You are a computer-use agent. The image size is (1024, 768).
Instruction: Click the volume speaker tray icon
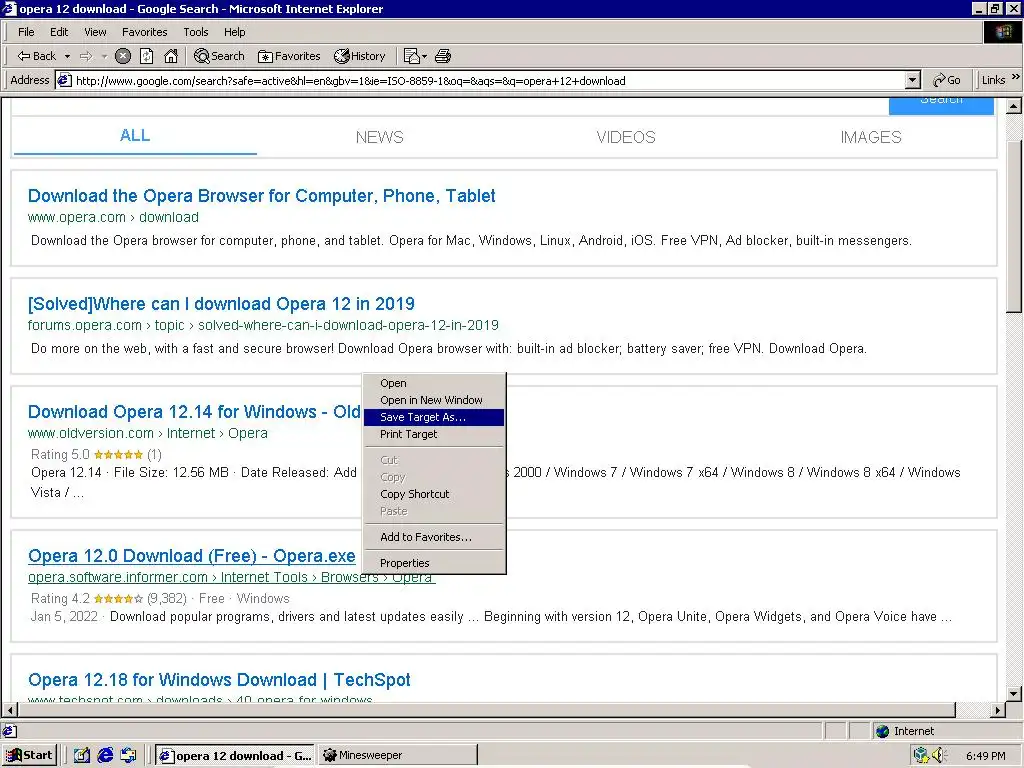pyautogui.click(x=939, y=755)
